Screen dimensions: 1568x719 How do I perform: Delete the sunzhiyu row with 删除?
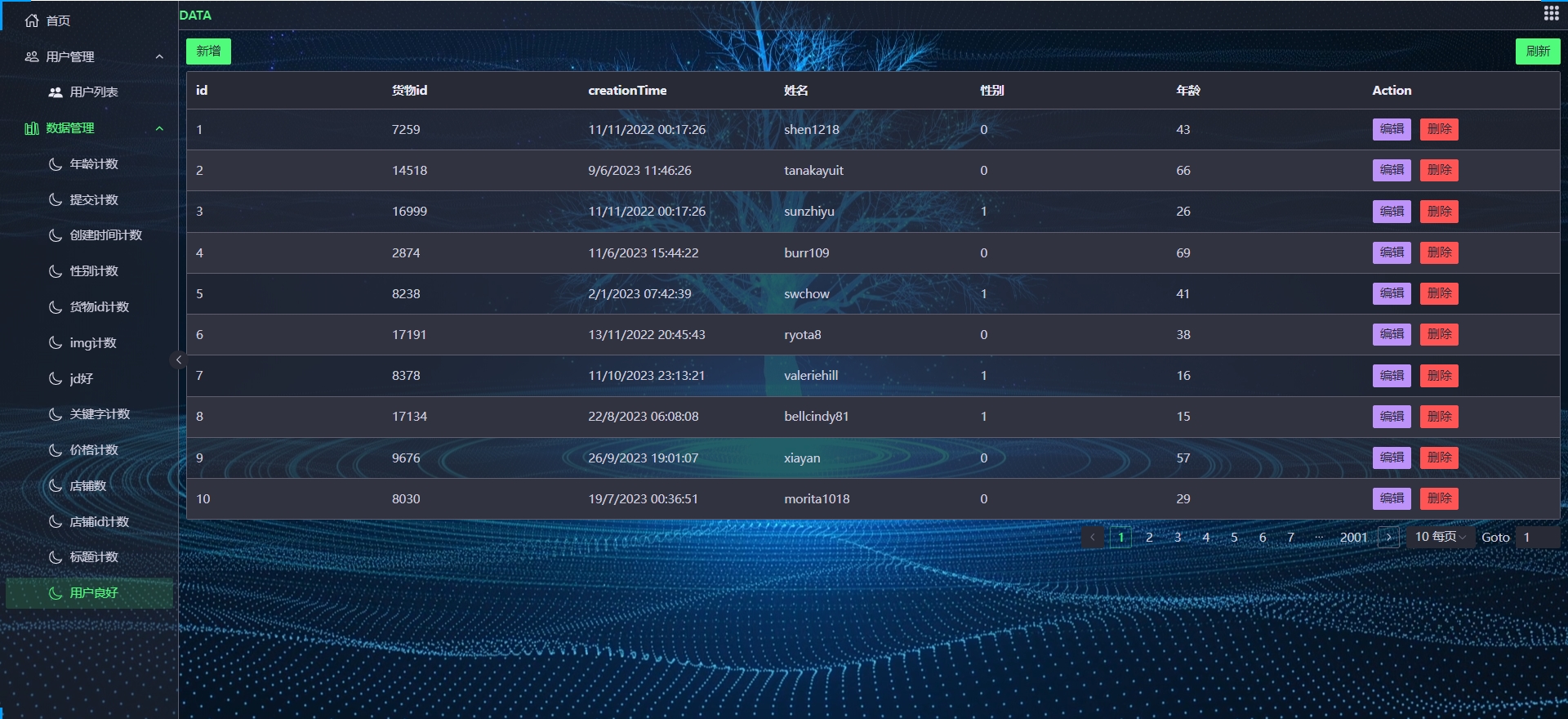[x=1439, y=212]
